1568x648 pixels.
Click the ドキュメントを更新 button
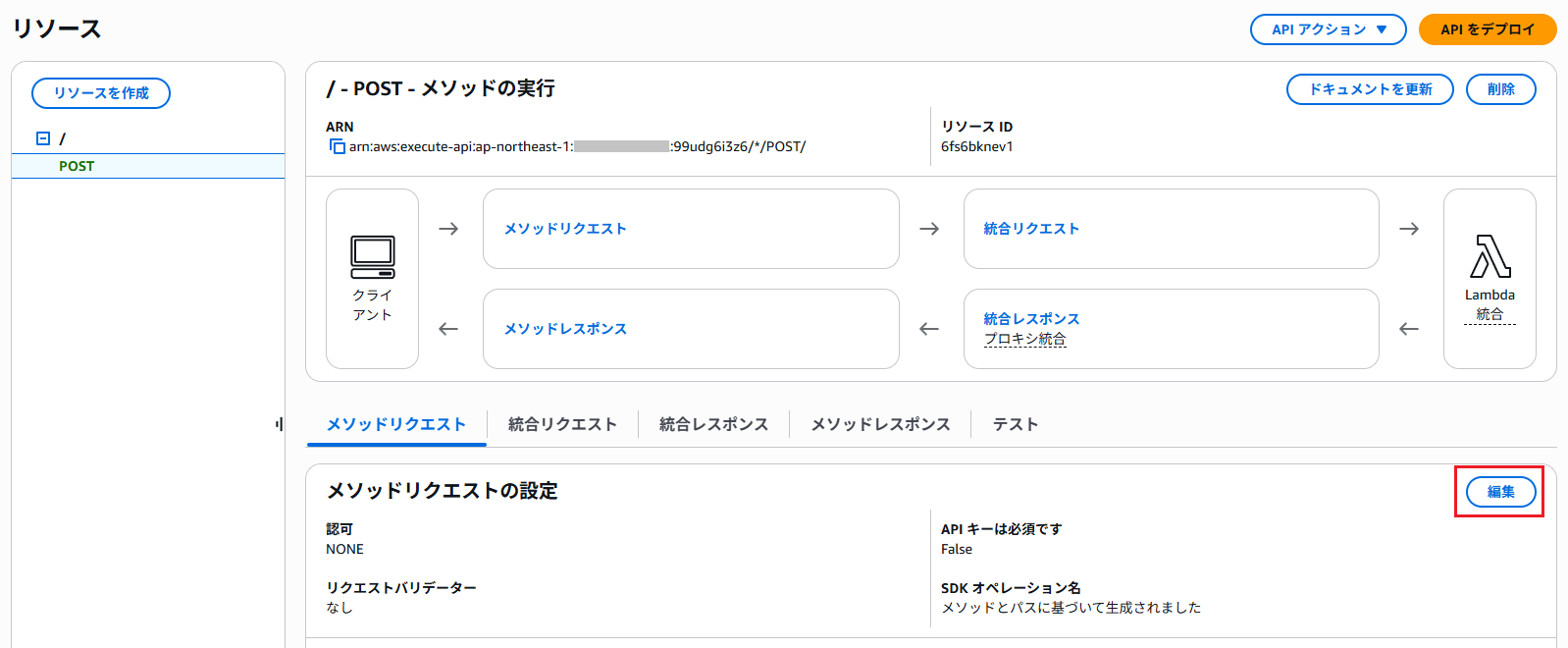pos(1371,89)
